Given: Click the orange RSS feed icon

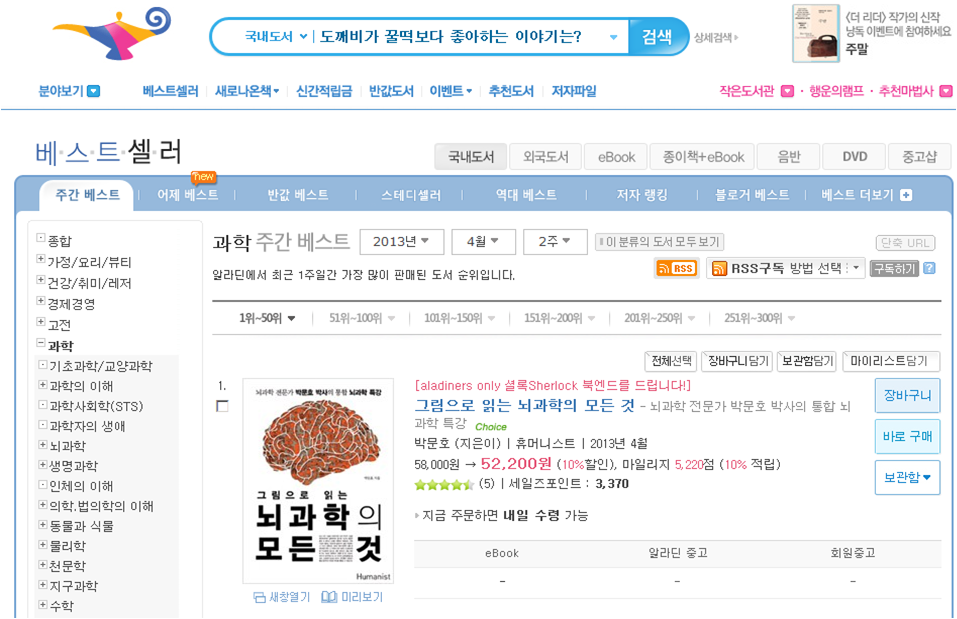Looking at the screenshot, I should click(x=676, y=269).
